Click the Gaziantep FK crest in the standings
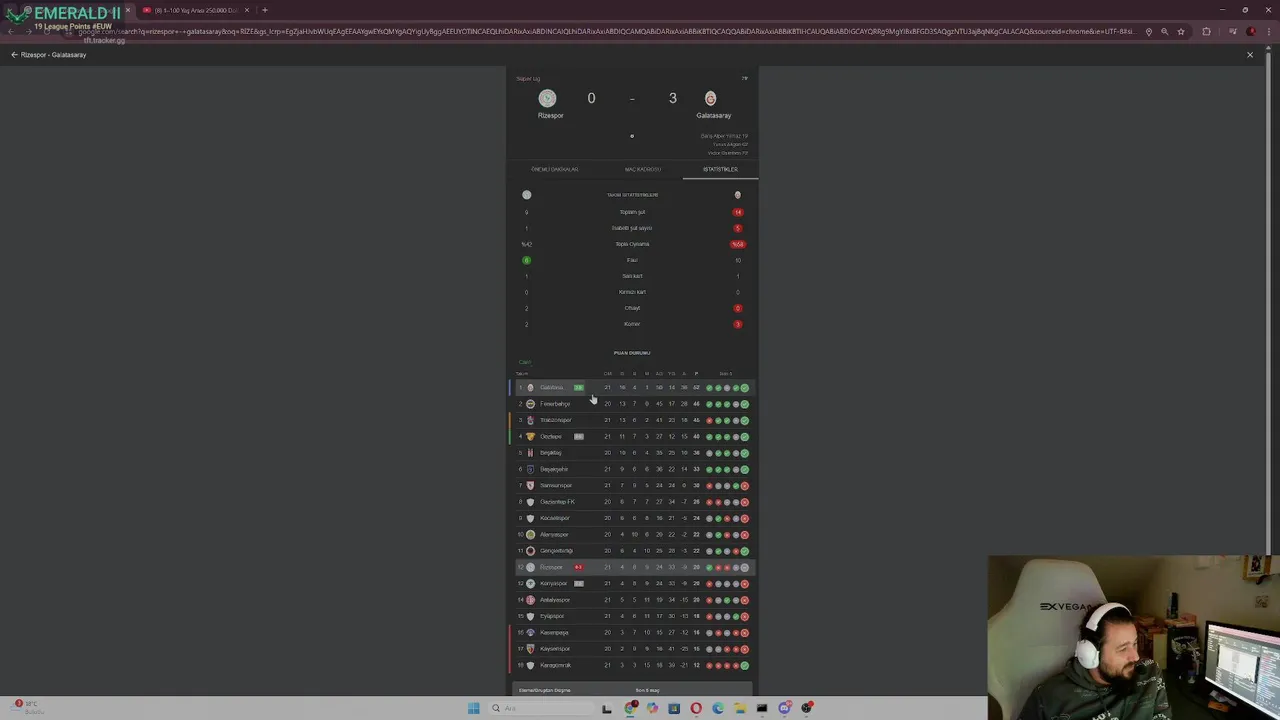Screen dimensions: 1280x720 point(530,502)
